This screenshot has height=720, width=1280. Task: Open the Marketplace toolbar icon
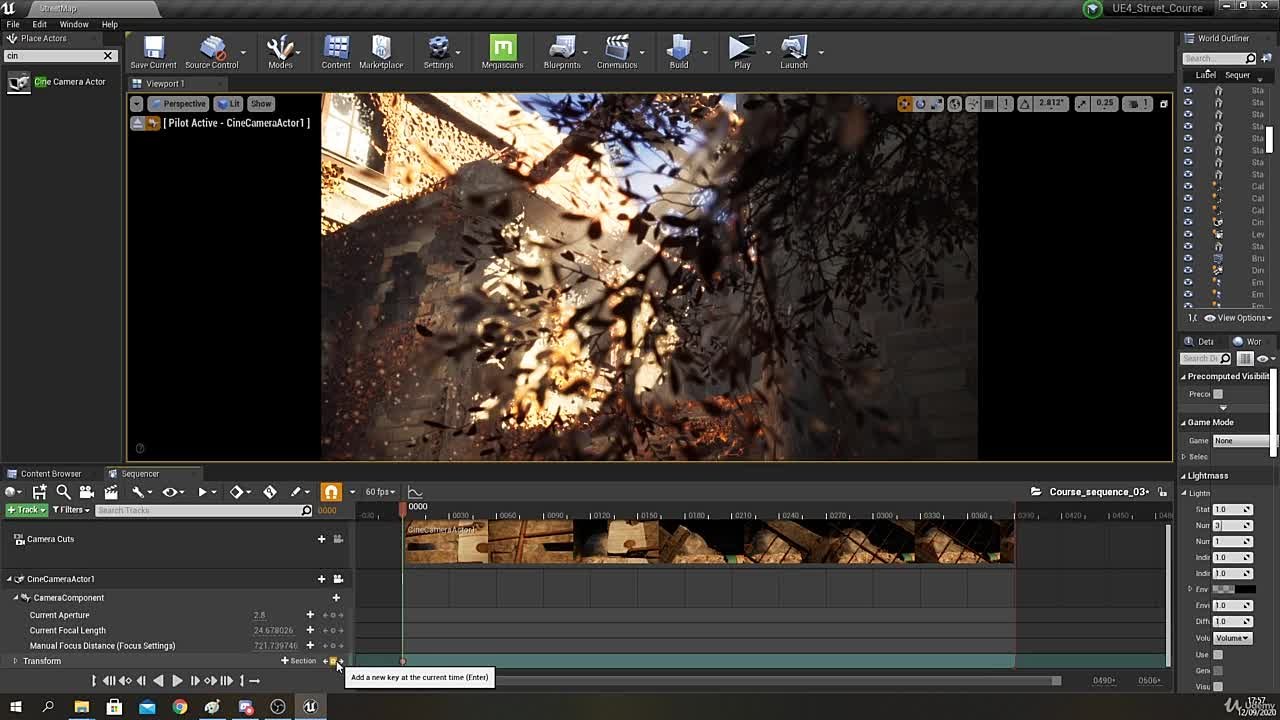[x=381, y=52]
